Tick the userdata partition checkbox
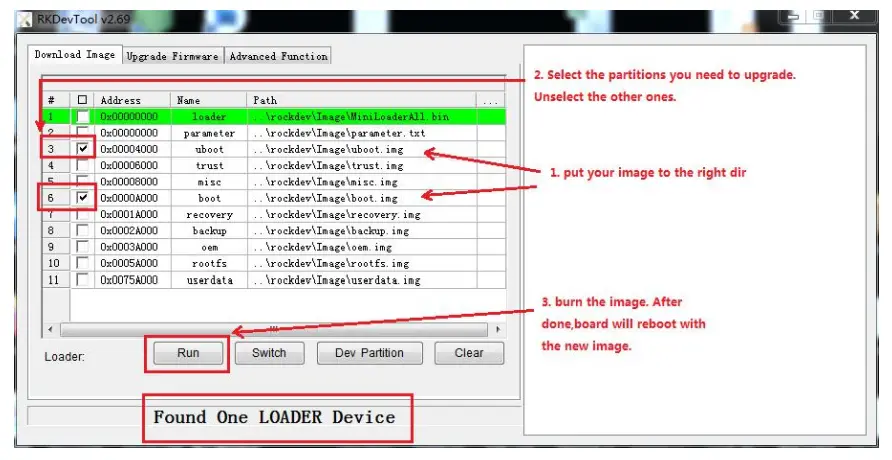Image resolution: width=892 pixels, height=460 pixels. [83, 280]
